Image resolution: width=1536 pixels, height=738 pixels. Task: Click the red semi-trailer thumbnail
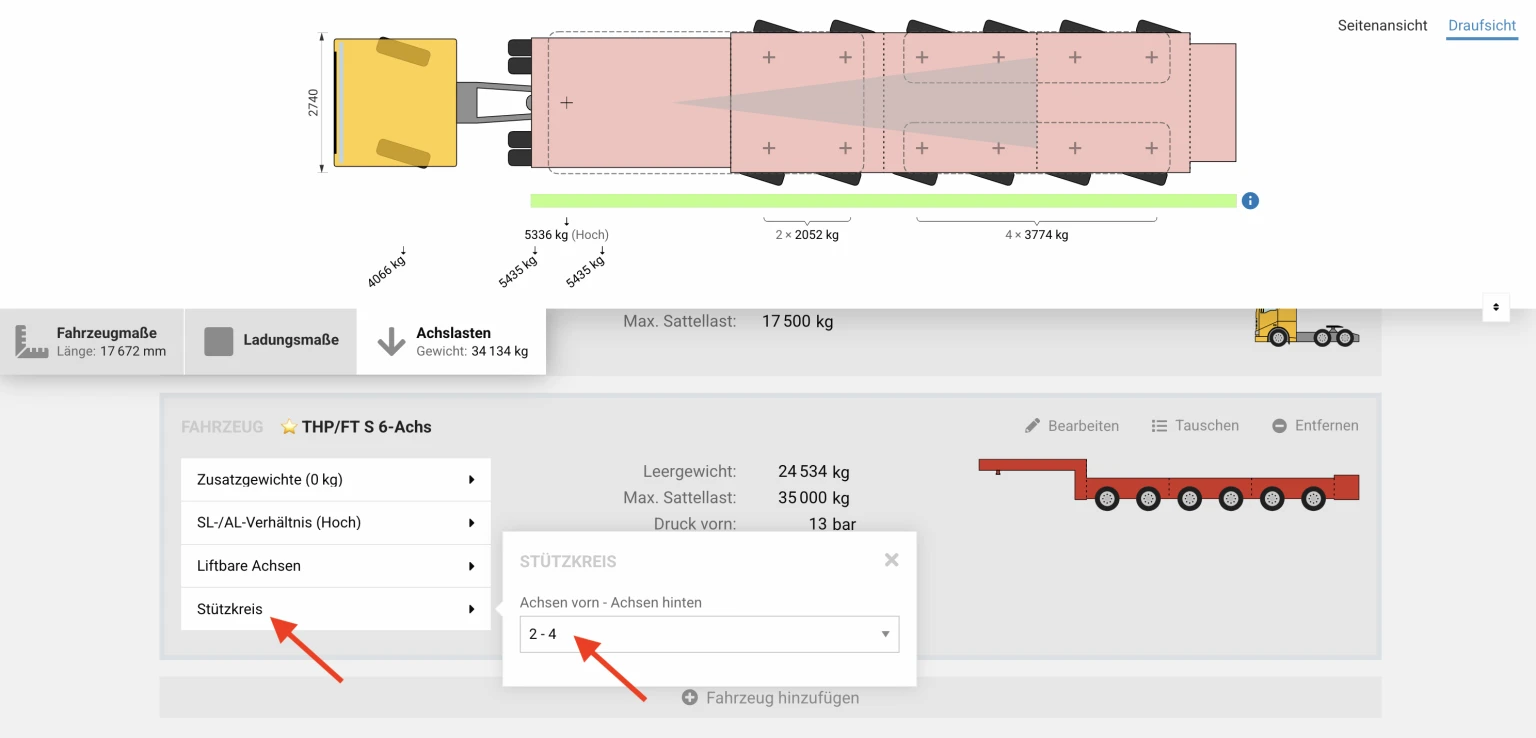[1168, 484]
